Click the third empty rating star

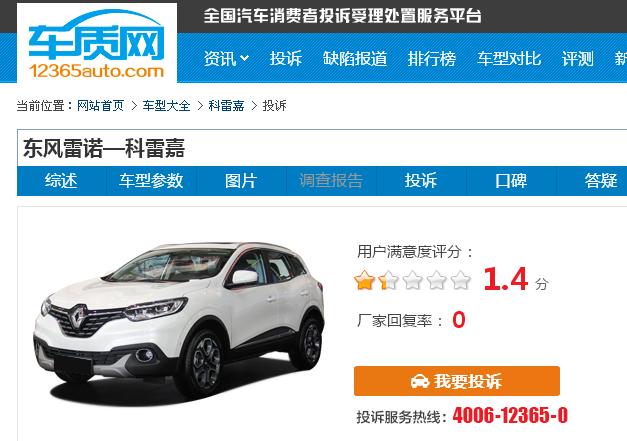412,280
